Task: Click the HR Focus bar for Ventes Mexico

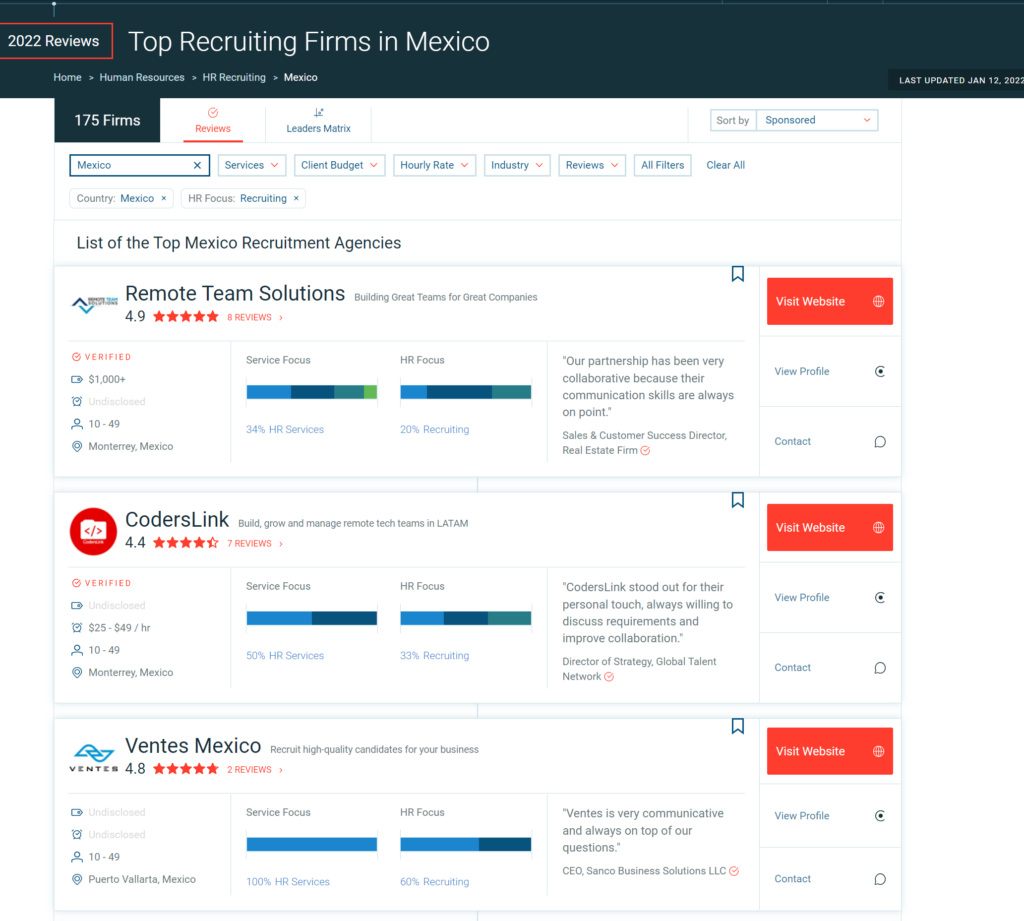Action: click(466, 844)
